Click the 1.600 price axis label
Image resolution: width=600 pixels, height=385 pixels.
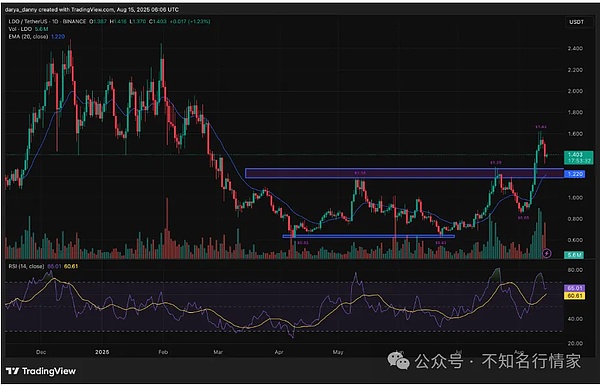(x=576, y=134)
